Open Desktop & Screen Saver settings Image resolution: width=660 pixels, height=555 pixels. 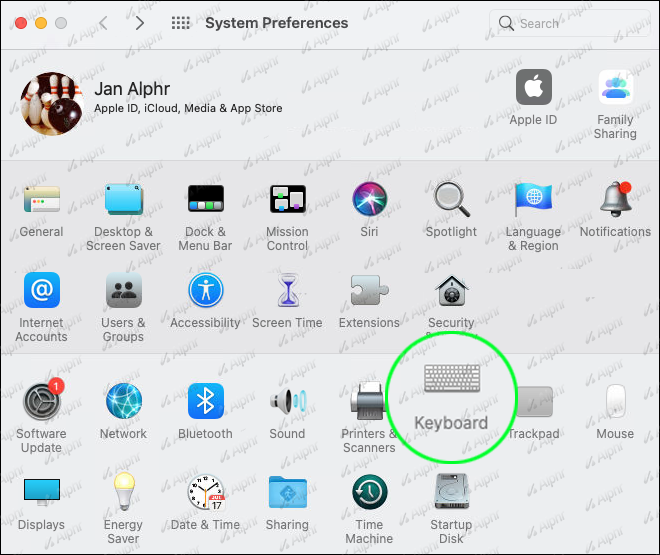[x=123, y=199]
